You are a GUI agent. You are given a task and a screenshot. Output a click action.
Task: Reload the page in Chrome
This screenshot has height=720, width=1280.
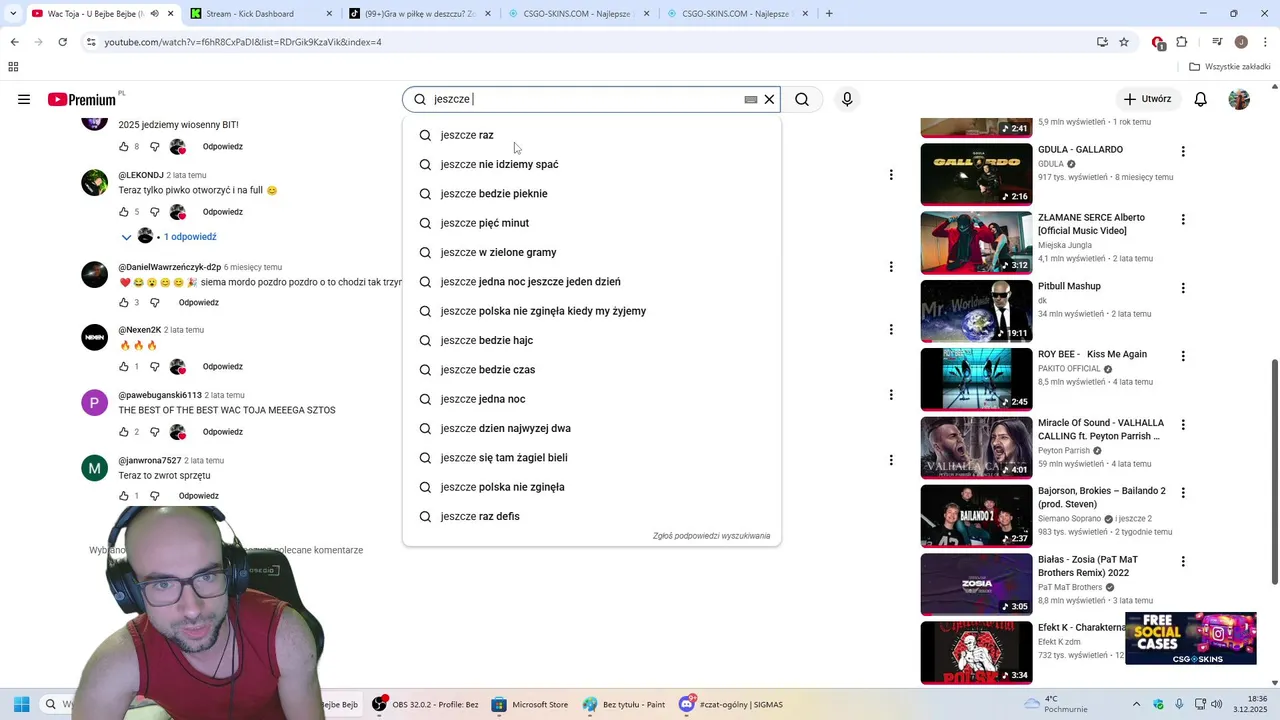63,42
